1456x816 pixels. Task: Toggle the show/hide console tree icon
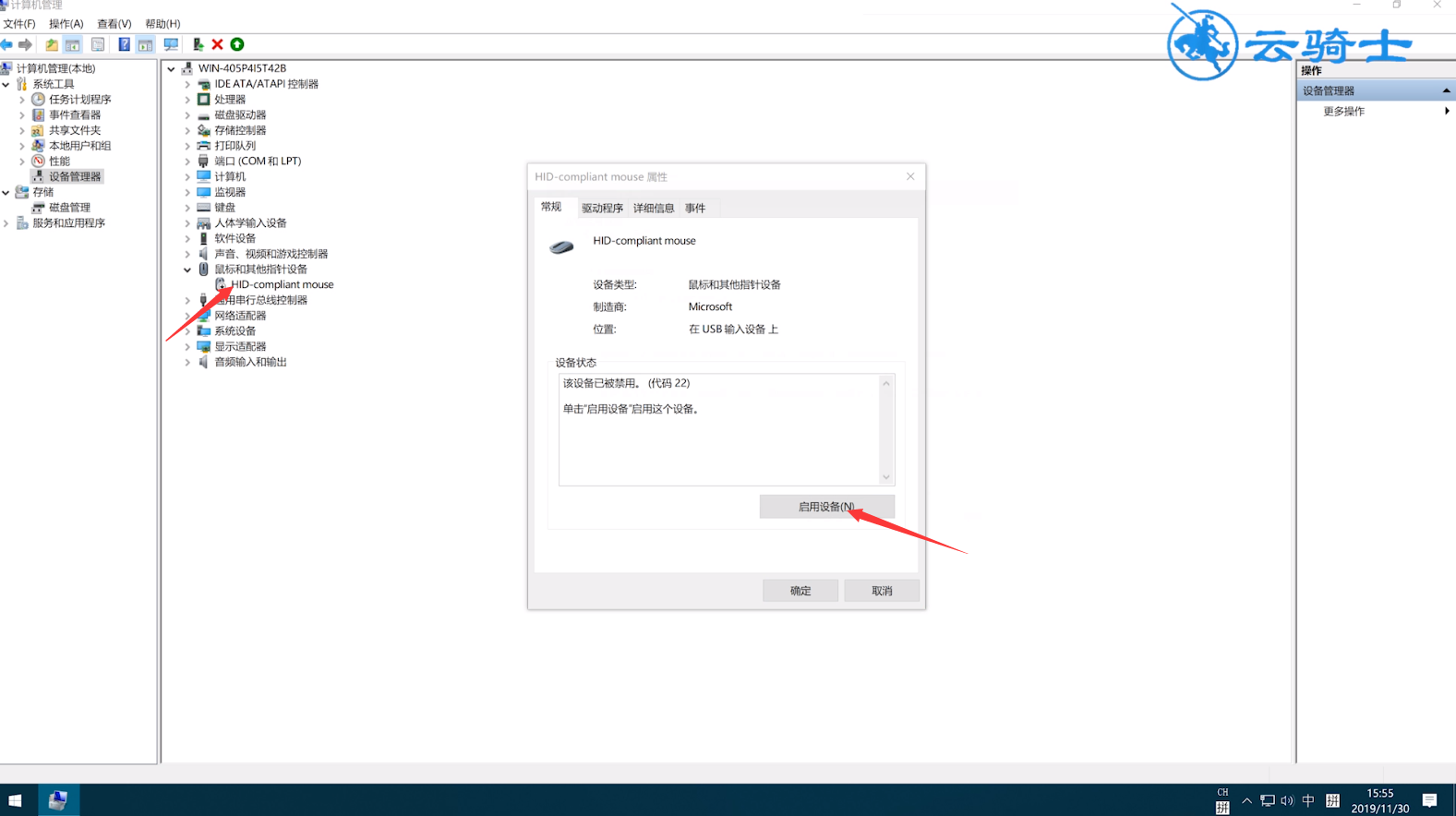[x=73, y=44]
